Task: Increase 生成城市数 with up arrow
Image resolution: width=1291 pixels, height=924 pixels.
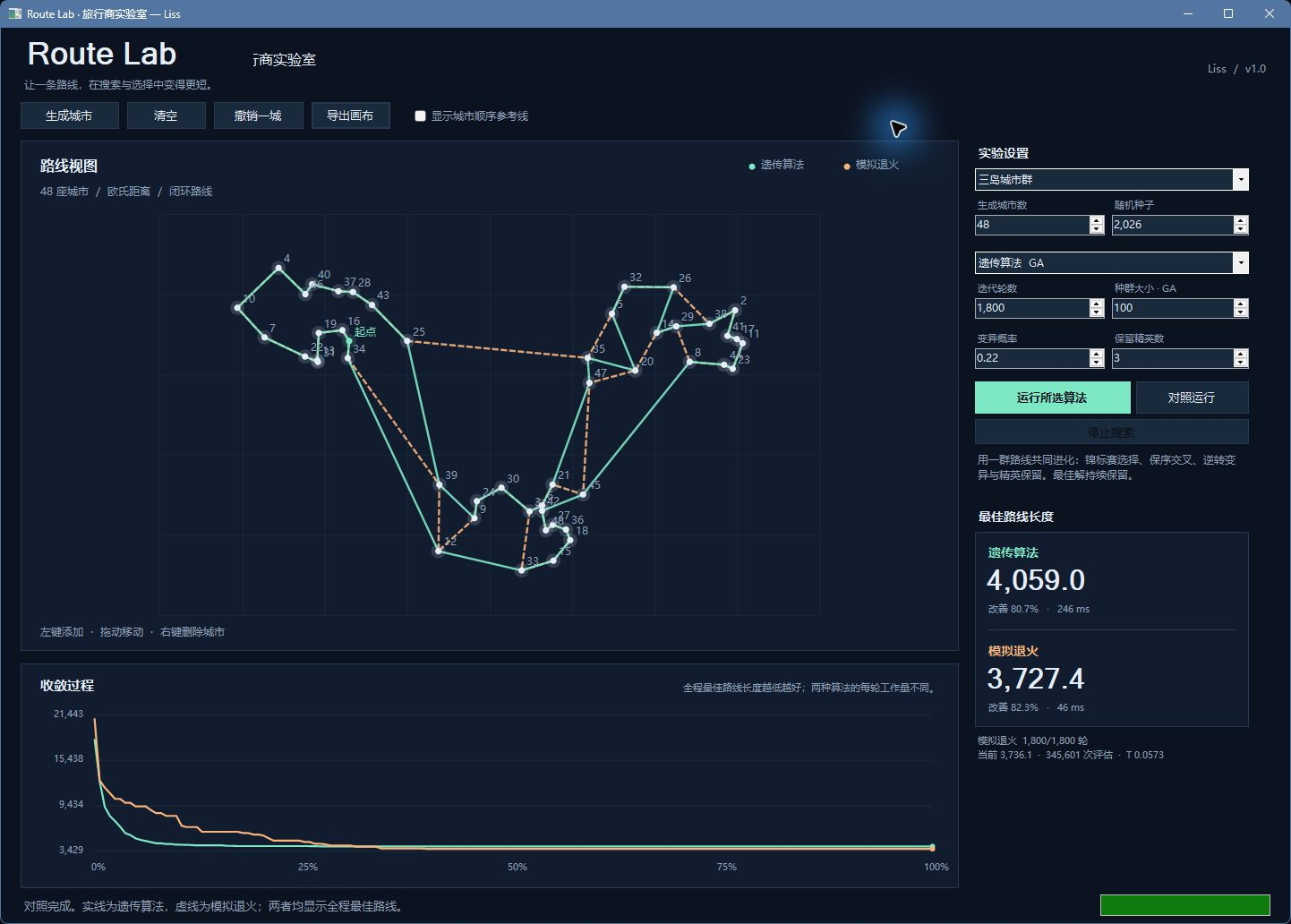Action: click(1097, 220)
